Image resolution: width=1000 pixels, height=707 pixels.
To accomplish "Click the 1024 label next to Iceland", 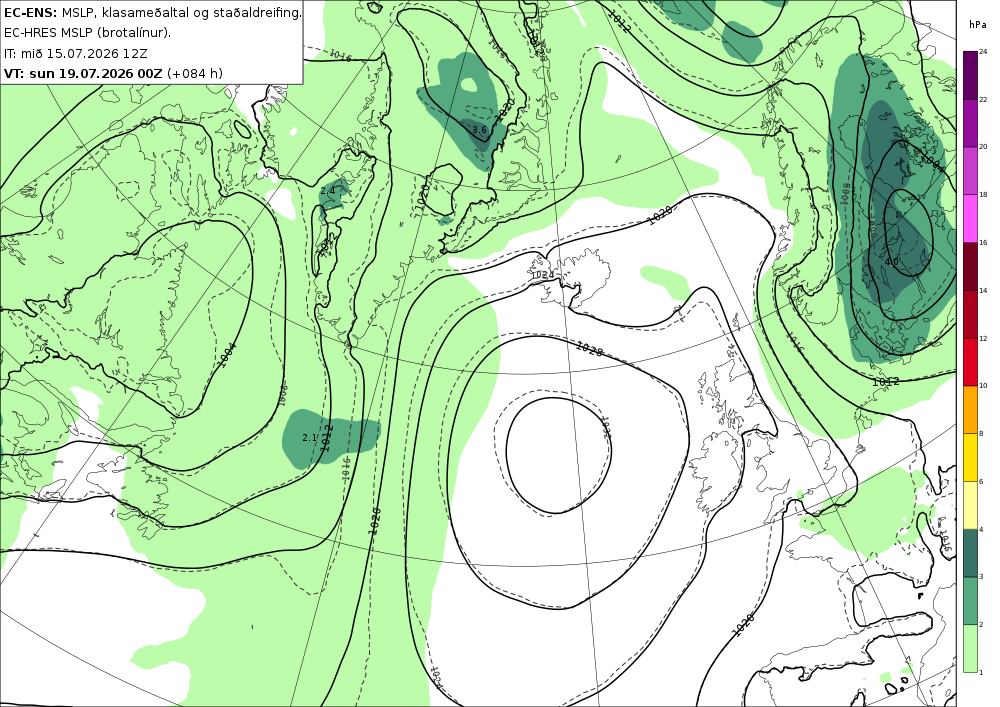I will [x=541, y=275].
